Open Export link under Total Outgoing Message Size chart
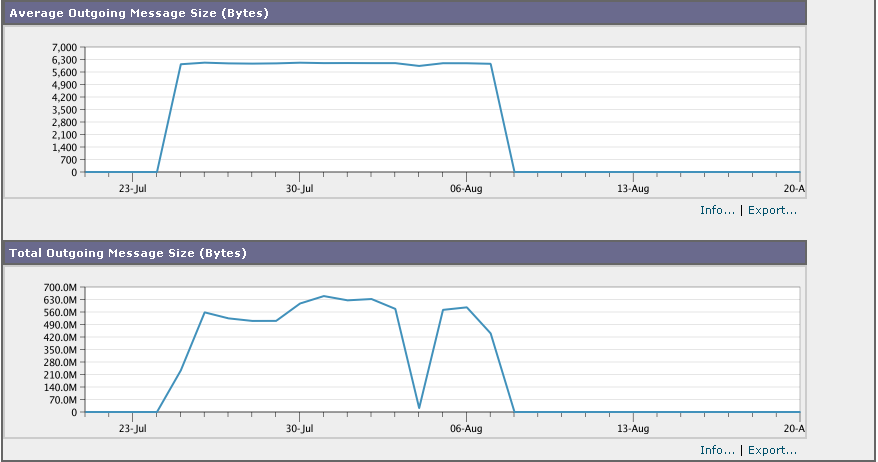This screenshot has height=462, width=878. tap(772, 450)
